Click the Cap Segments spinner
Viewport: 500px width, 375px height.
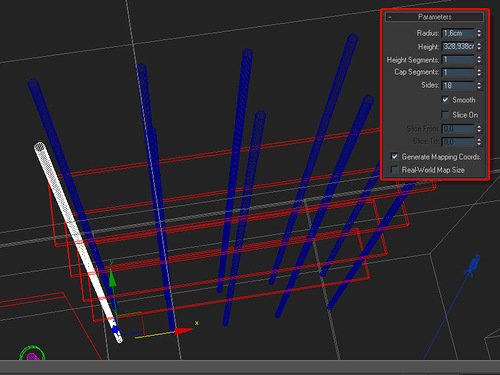[479, 72]
